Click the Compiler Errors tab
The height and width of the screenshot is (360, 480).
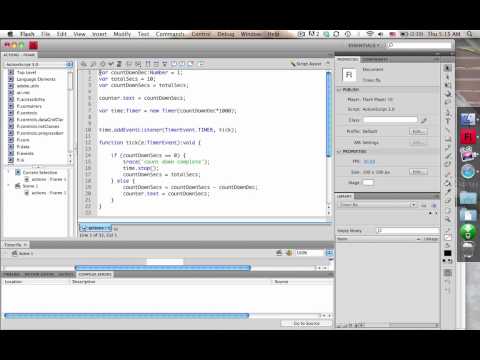(95, 274)
